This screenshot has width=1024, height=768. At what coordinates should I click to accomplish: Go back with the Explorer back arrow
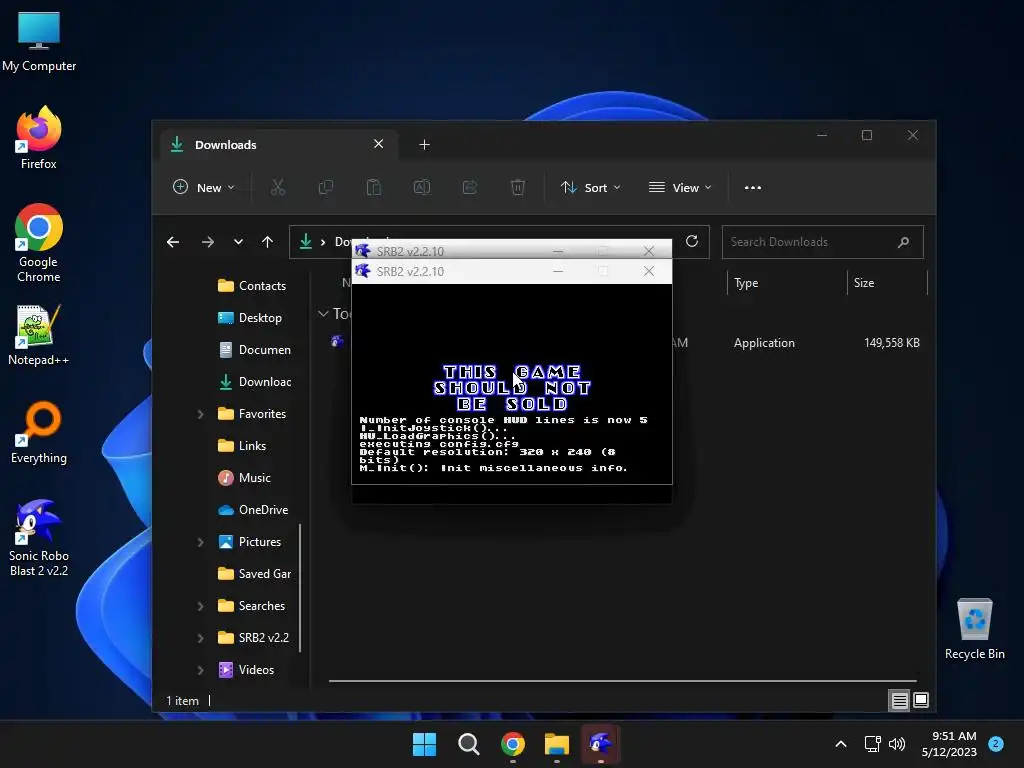(173, 242)
